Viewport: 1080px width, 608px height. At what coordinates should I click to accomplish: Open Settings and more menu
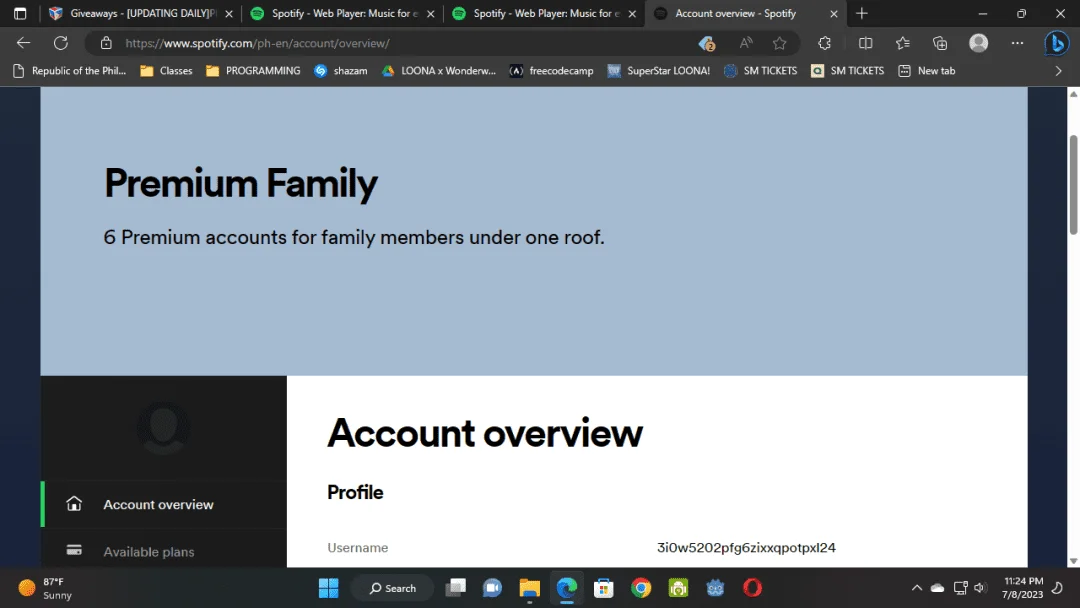click(1017, 43)
